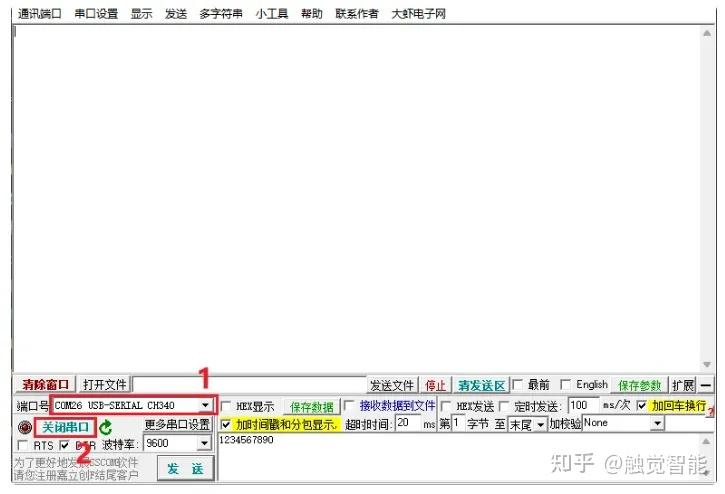This screenshot has height=494, width=725.
Task: Open the 加校验 None dropdown
Action: click(x=657, y=423)
